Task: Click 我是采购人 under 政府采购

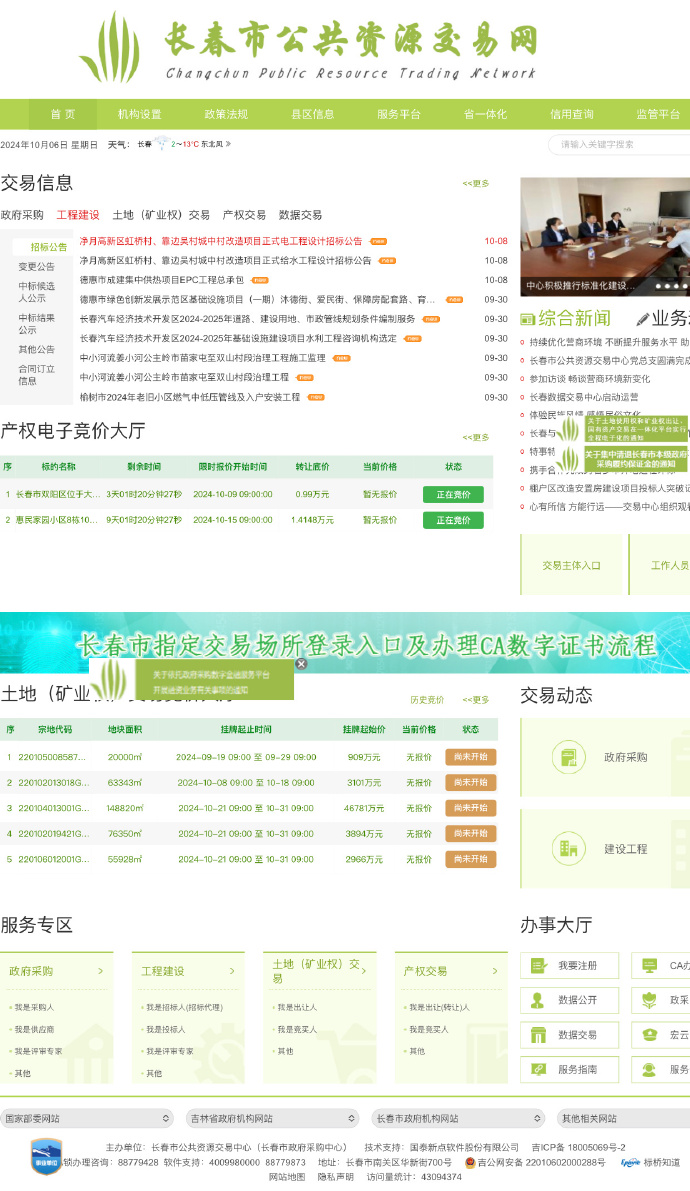Action: (34, 1006)
